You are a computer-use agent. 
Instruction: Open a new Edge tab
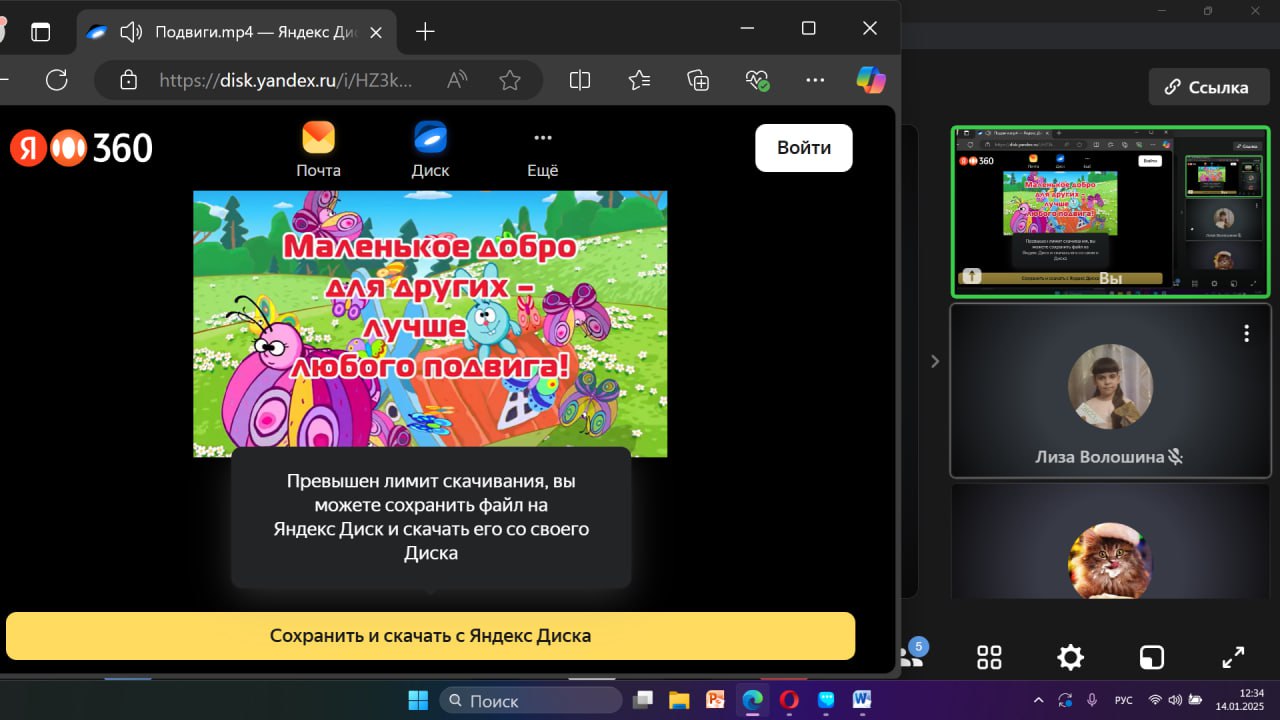(425, 32)
